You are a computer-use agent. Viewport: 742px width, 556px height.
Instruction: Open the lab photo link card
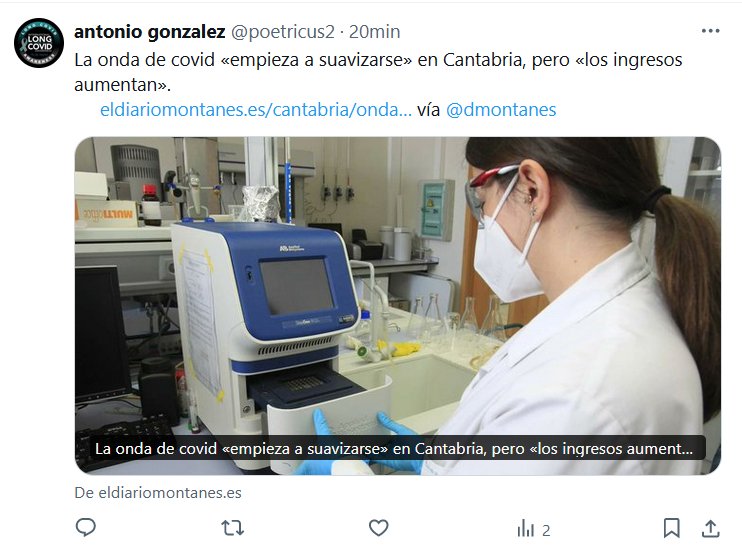click(398, 306)
